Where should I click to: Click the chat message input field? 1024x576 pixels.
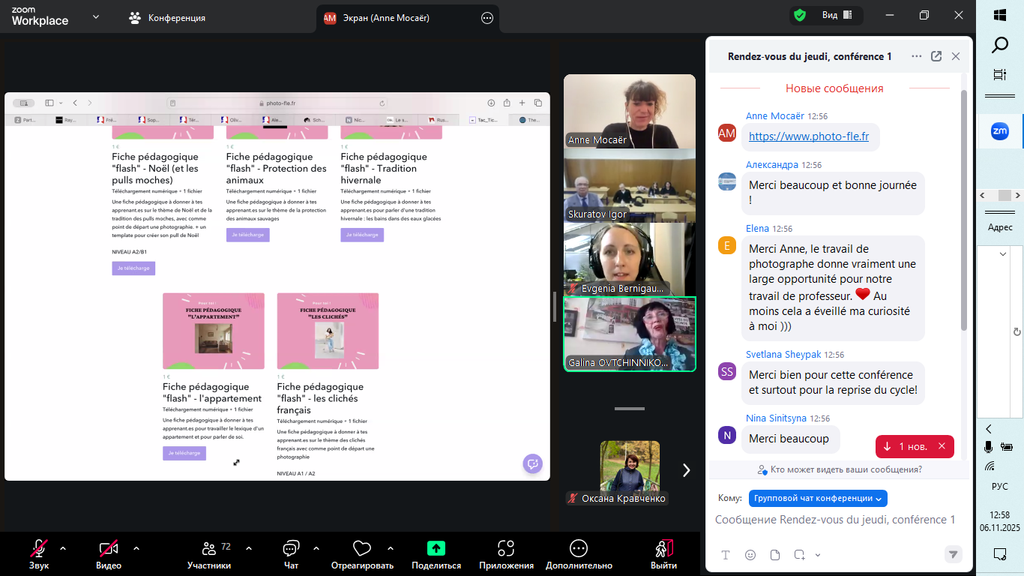click(x=835, y=520)
